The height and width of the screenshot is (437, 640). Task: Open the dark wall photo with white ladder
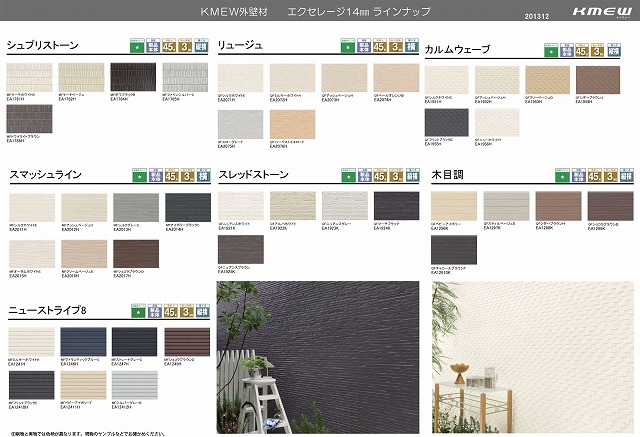point(318,357)
